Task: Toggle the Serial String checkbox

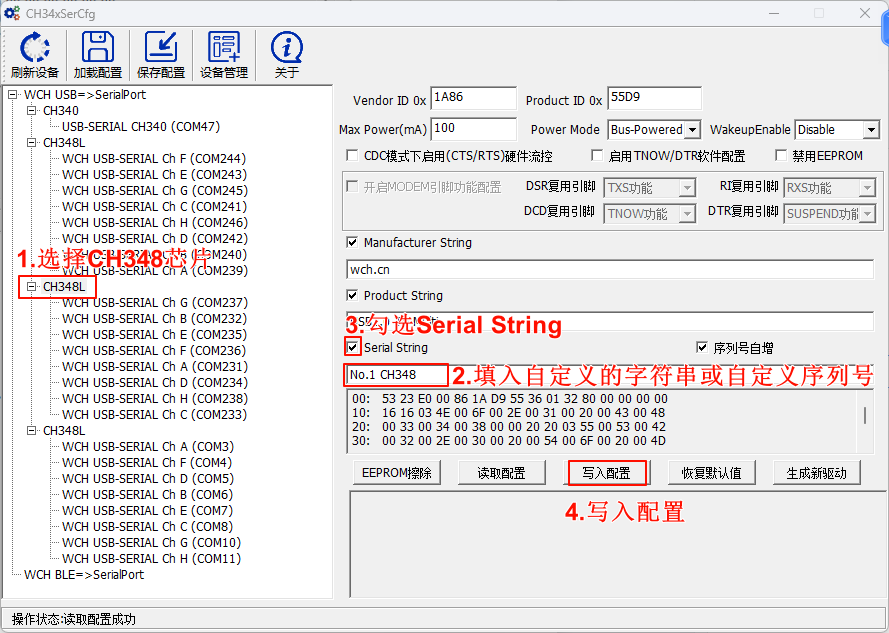Action: click(x=352, y=347)
